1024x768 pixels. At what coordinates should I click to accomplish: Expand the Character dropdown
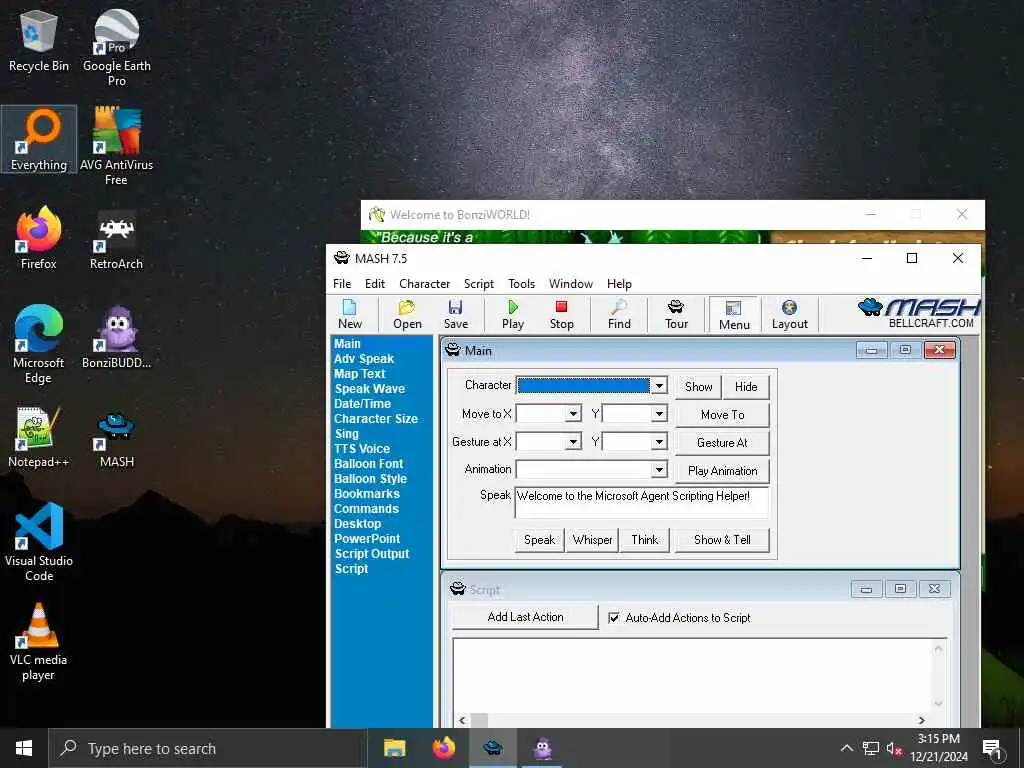coord(659,386)
